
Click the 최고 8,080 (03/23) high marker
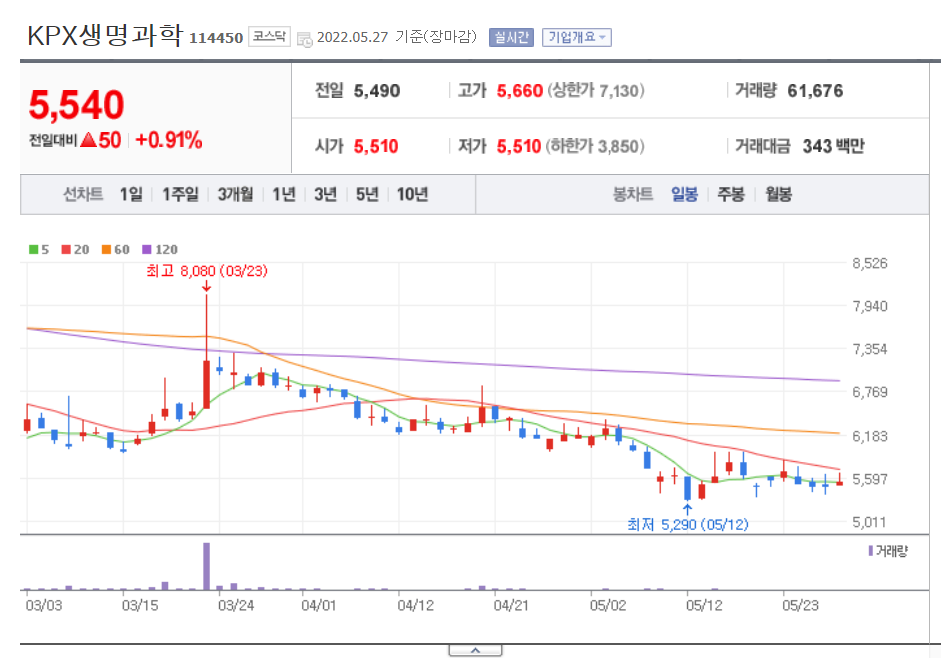click(207, 271)
